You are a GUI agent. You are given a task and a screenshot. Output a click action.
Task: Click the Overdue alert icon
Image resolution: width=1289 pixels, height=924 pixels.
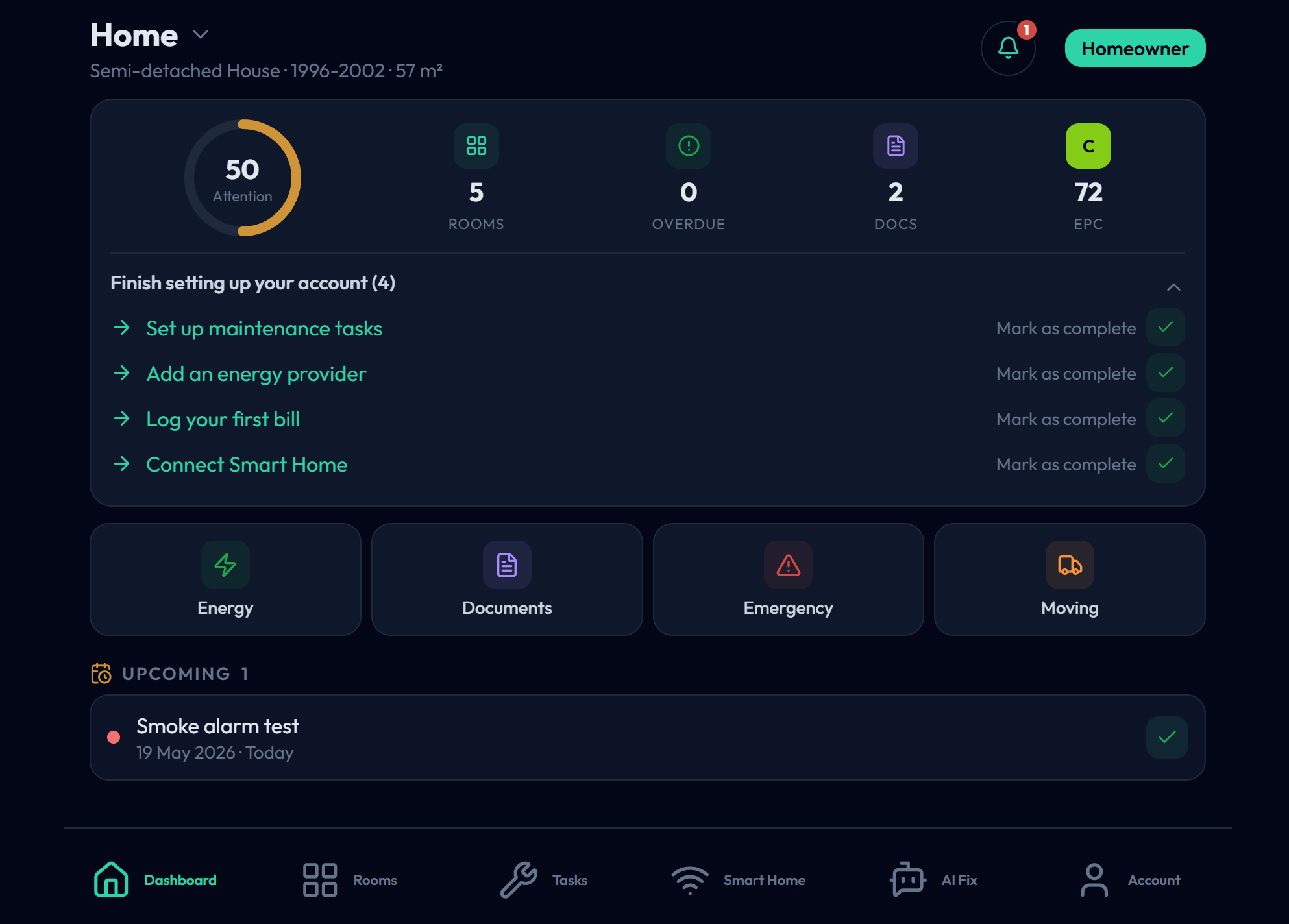pos(689,146)
